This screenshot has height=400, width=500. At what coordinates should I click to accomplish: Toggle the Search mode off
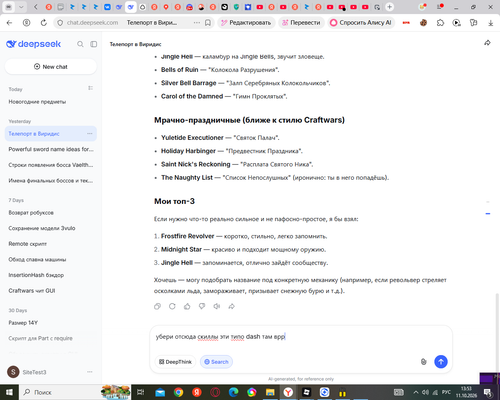pyautogui.click(x=216, y=362)
